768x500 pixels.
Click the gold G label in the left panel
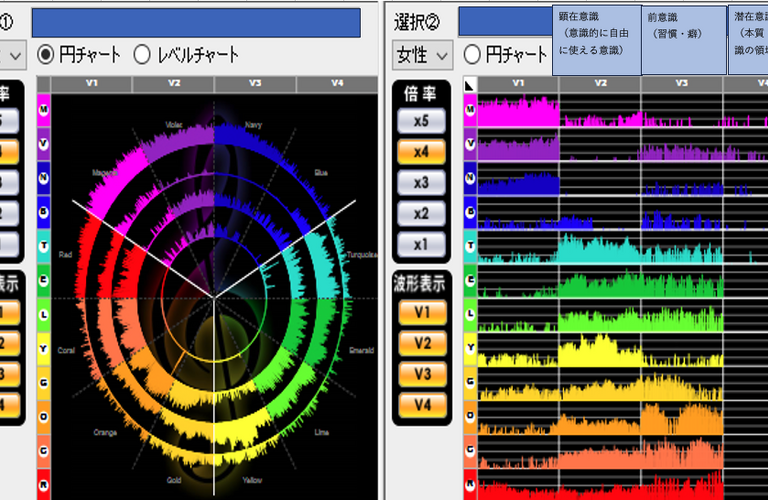44,382
